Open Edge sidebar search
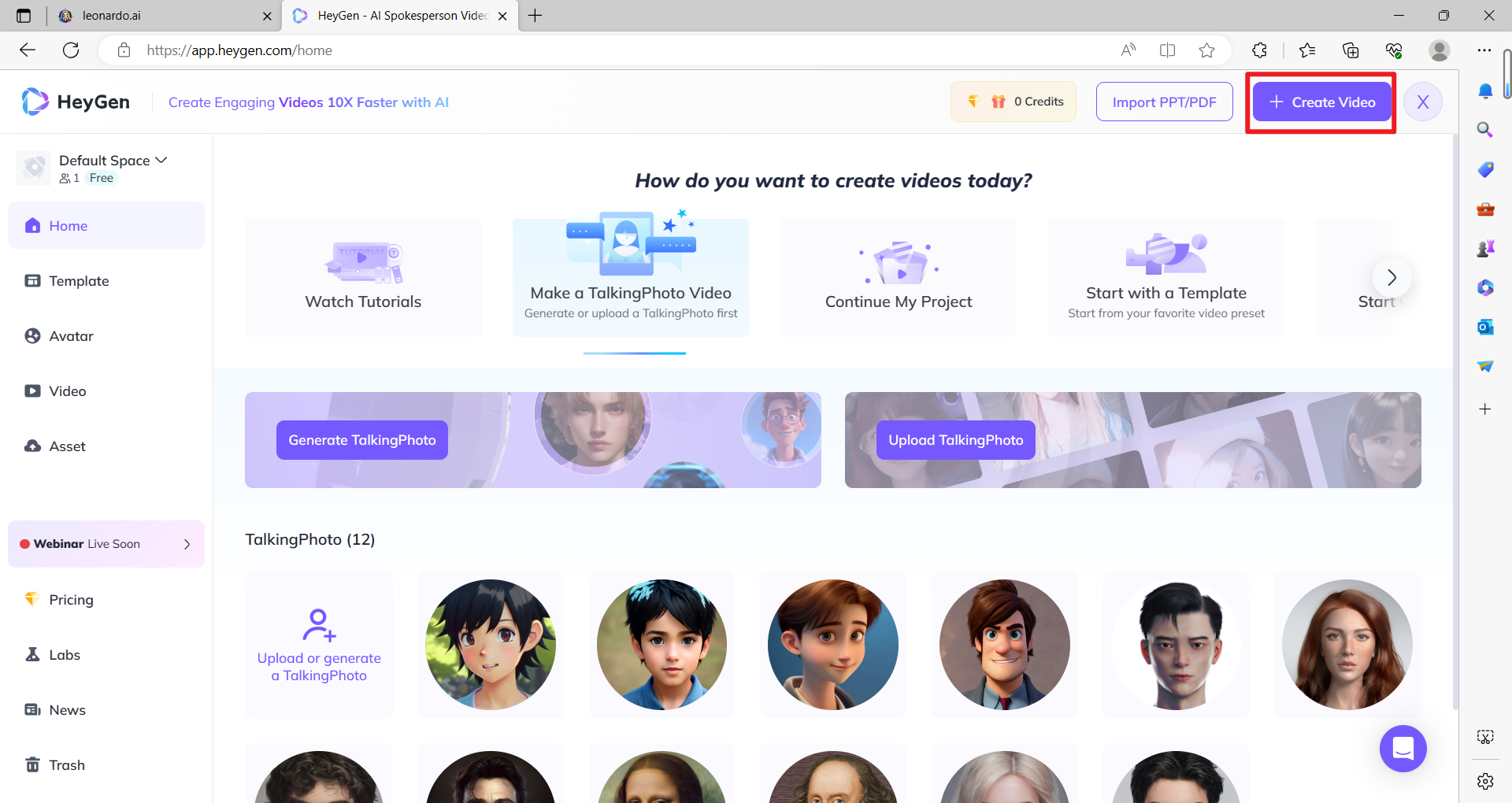1512x803 pixels. (1485, 130)
